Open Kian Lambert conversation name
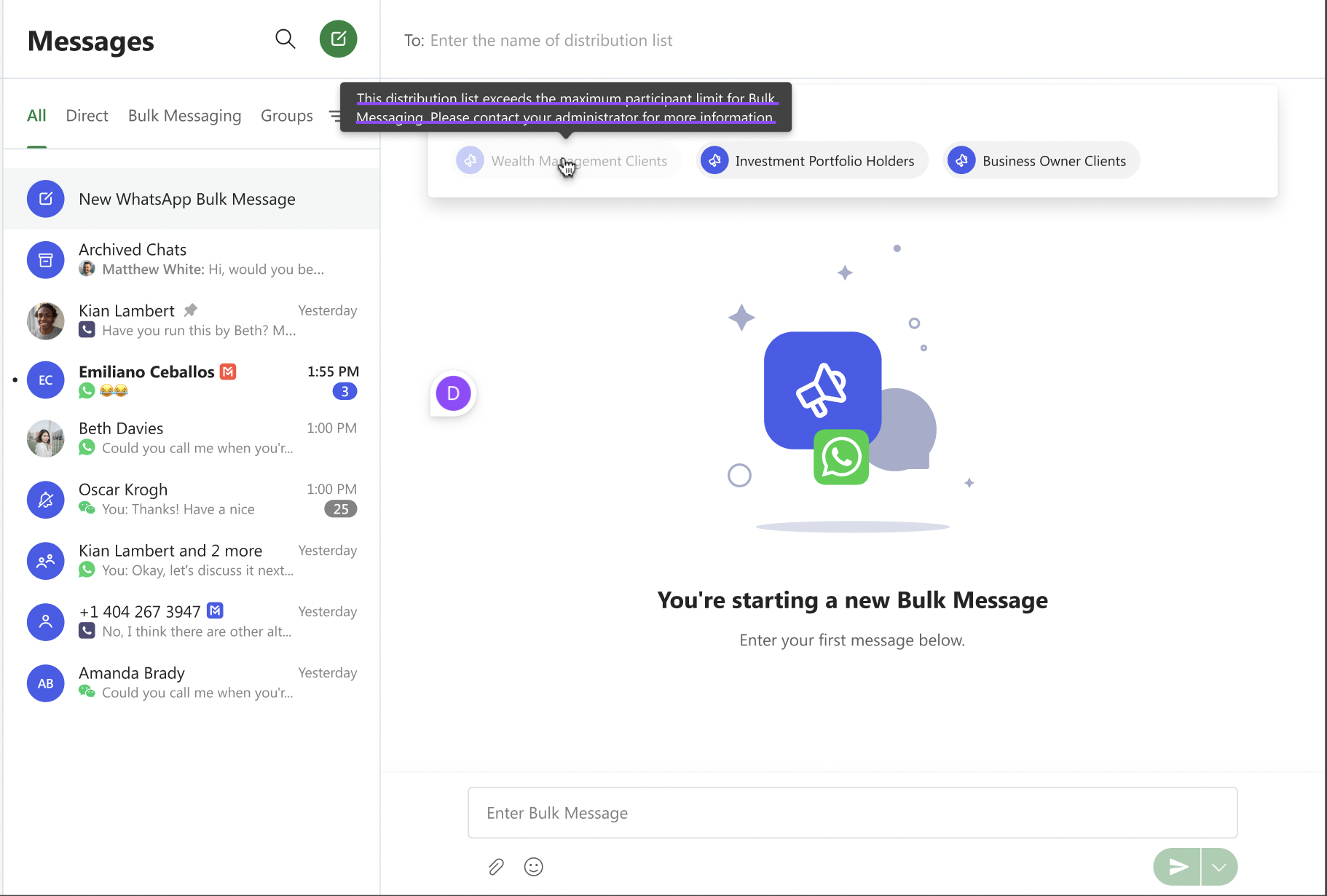 [x=127, y=311]
